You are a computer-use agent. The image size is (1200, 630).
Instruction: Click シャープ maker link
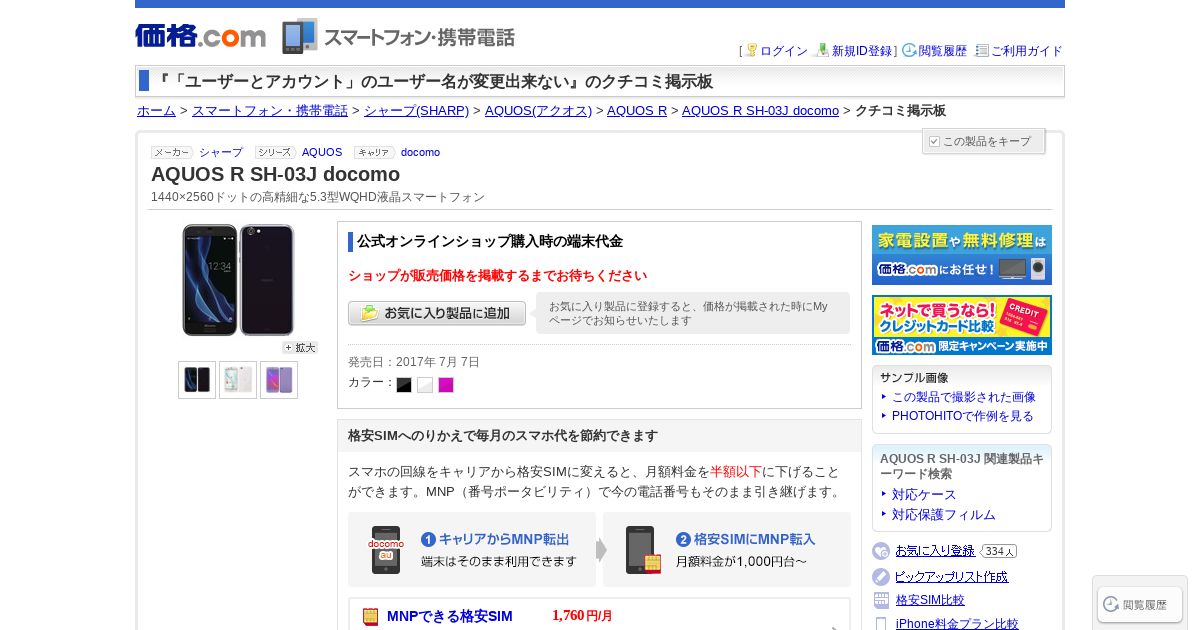[x=221, y=152]
